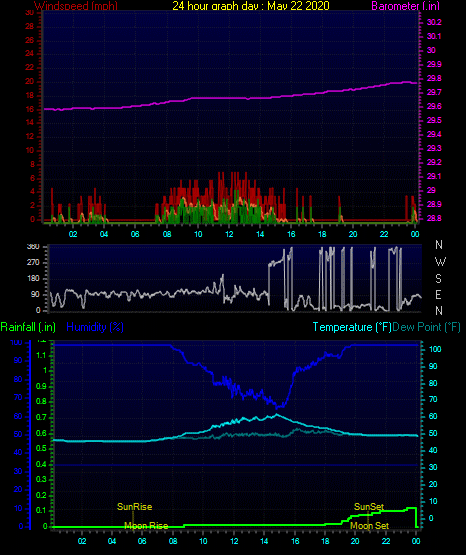Click the 20 mph windspeed scale value

[29, 81]
